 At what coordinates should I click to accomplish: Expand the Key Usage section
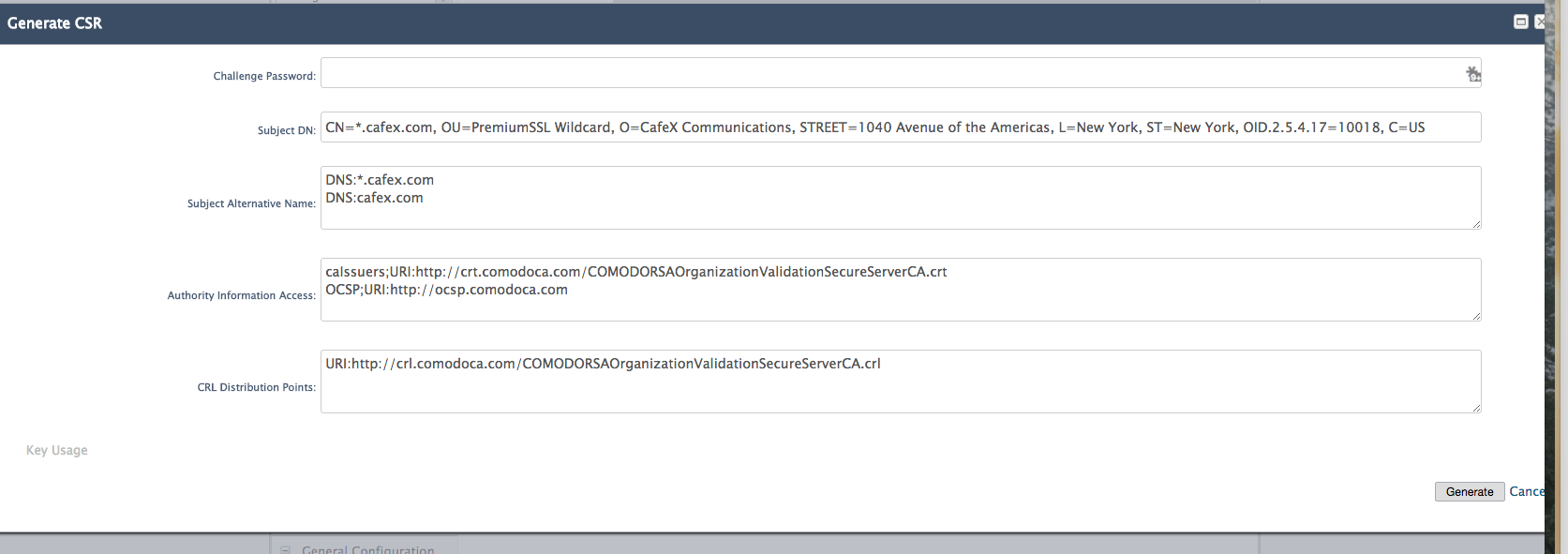pyautogui.click(x=56, y=450)
